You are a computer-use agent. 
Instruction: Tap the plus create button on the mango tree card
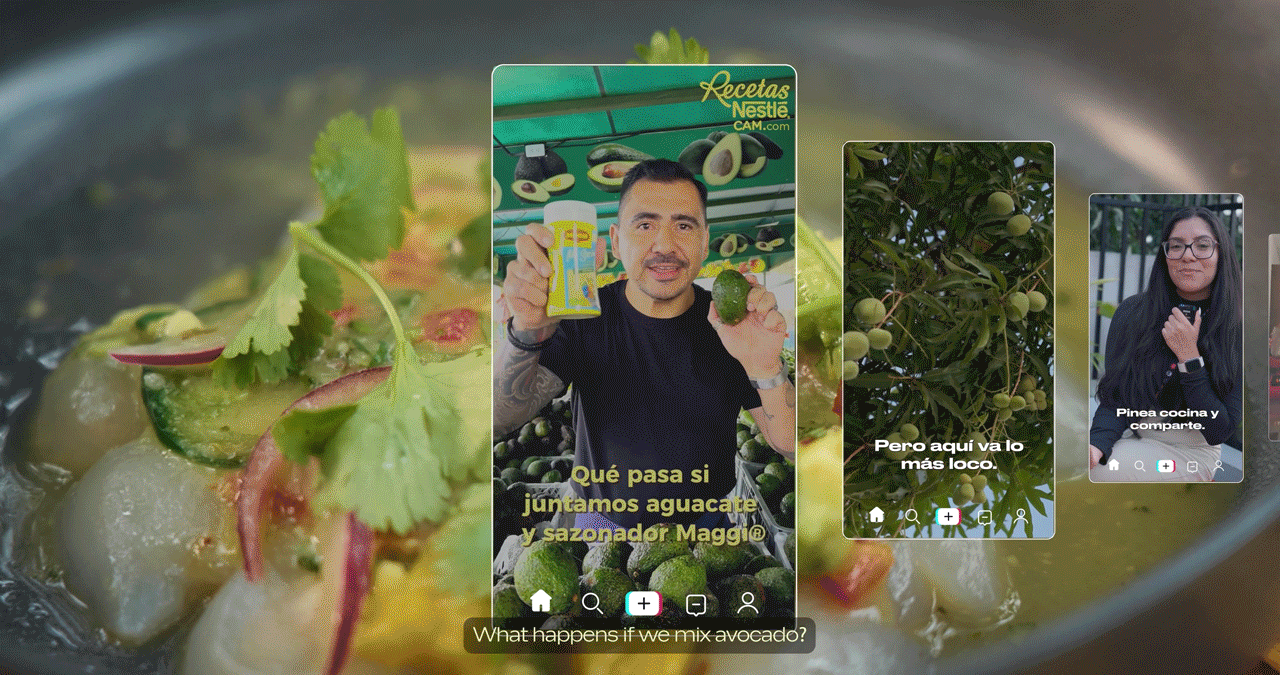click(948, 517)
